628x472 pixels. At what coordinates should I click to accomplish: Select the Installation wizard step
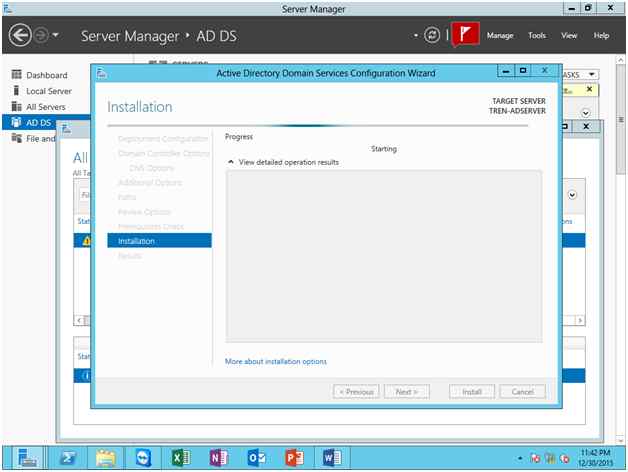click(x=159, y=241)
